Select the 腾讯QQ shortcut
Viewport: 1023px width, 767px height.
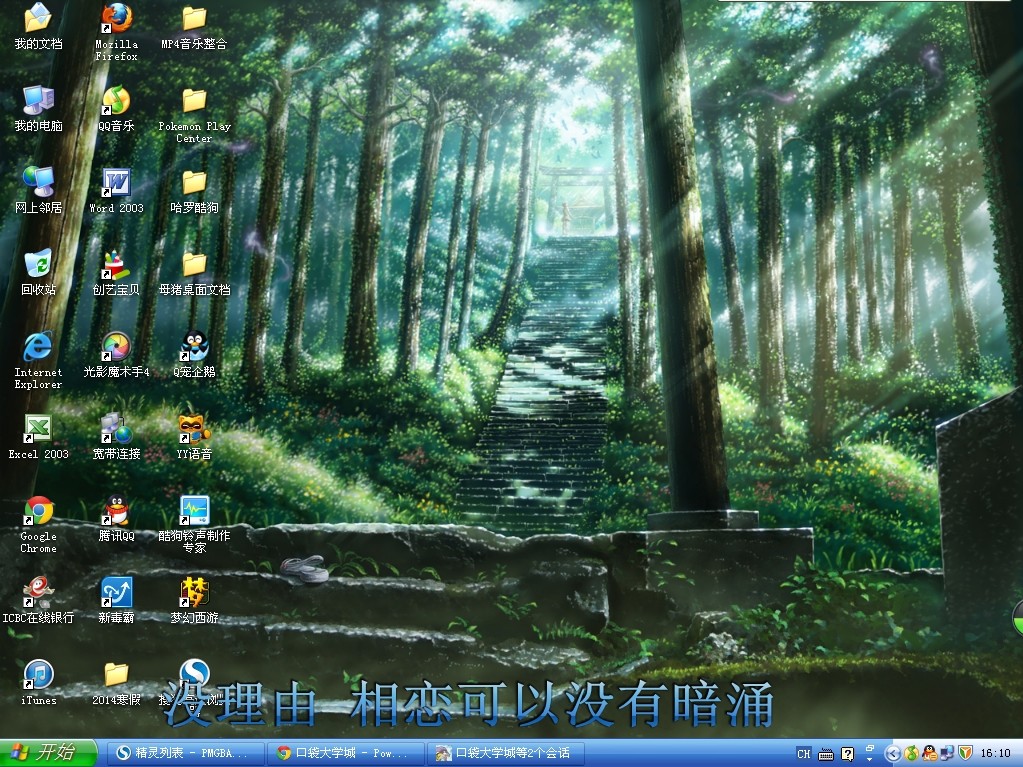tap(116, 519)
